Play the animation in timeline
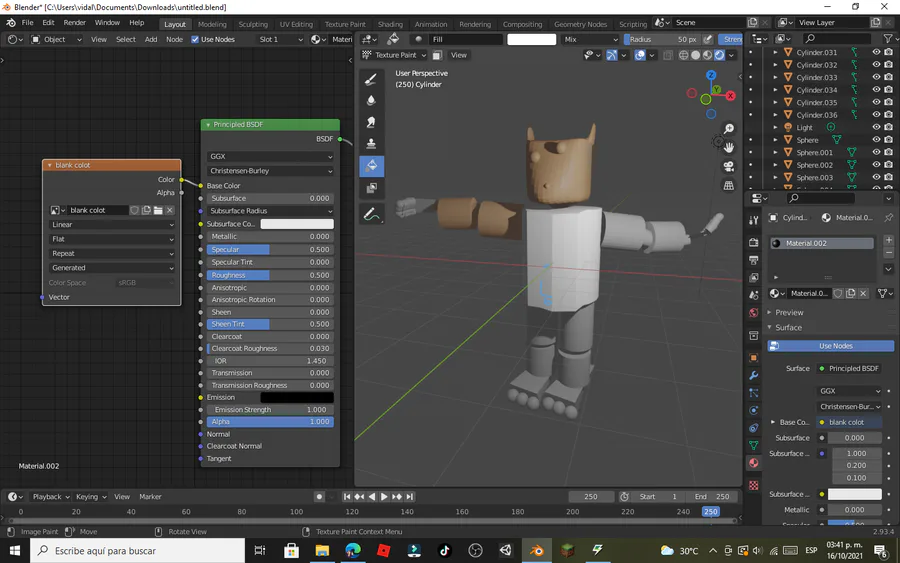Image resolution: width=900 pixels, height=563 pixels. pyautogui.click(x=384, y=496)
